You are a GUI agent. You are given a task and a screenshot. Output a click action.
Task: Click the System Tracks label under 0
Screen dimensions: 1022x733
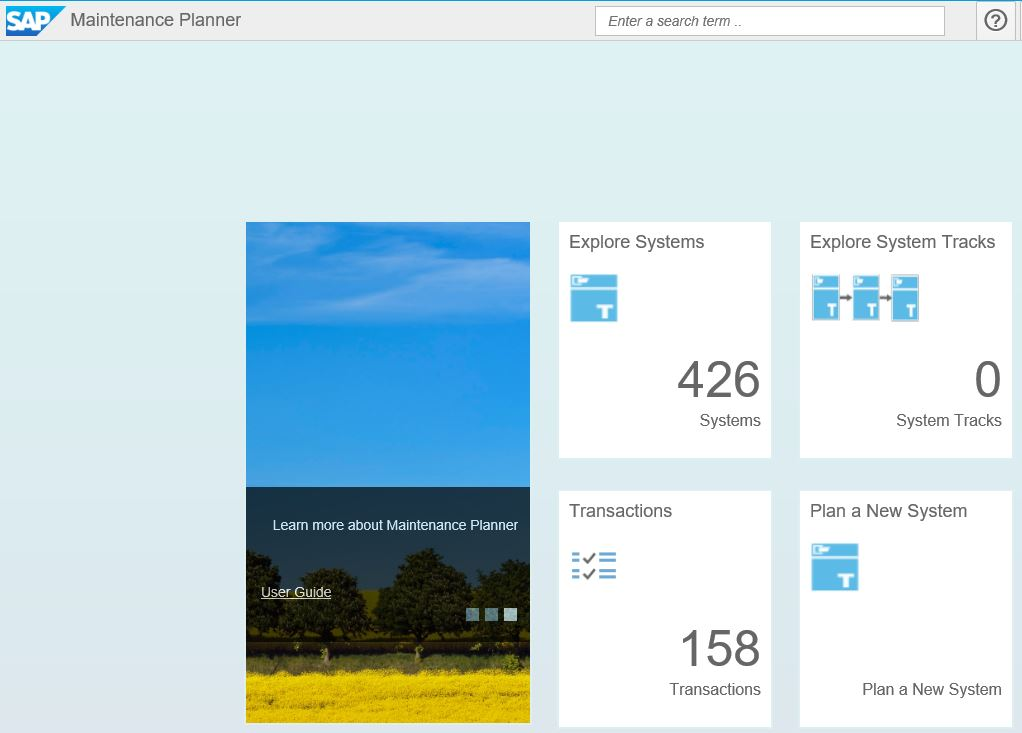(x=948, y=420)
